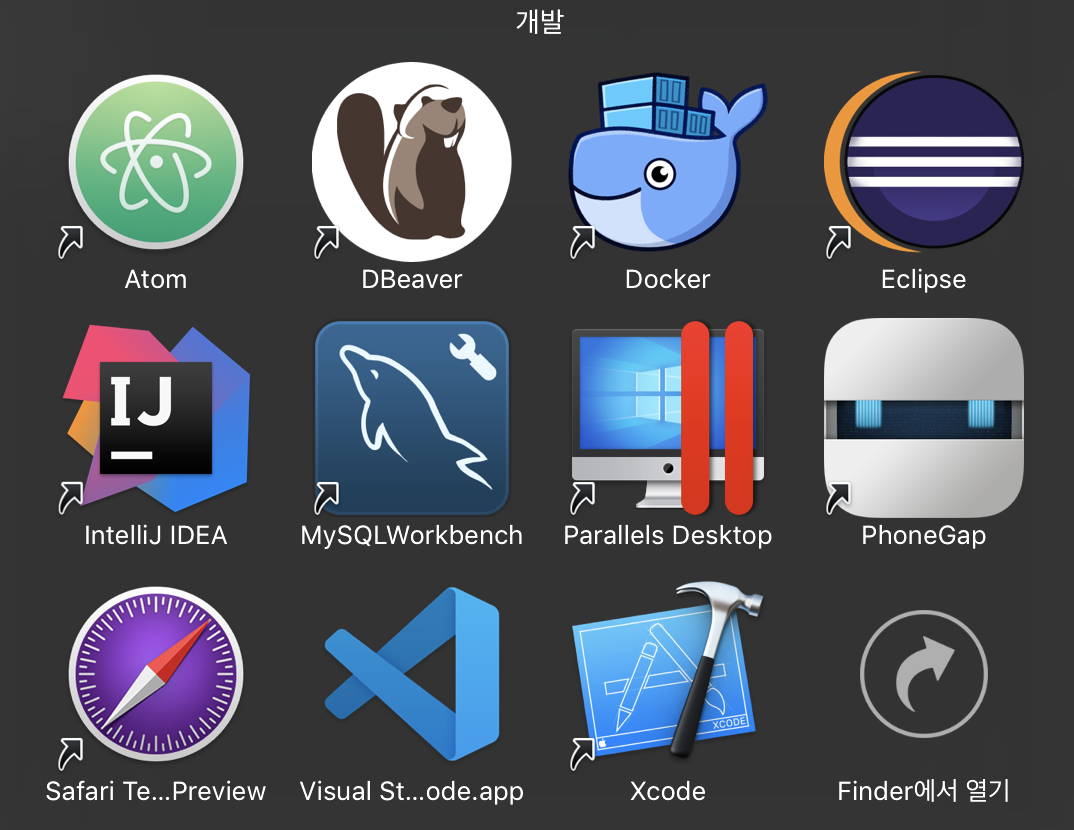Viewport: 1074px width, 830px height.
Task: Open the Parallels Desktop icon
Action: point(667,418)
